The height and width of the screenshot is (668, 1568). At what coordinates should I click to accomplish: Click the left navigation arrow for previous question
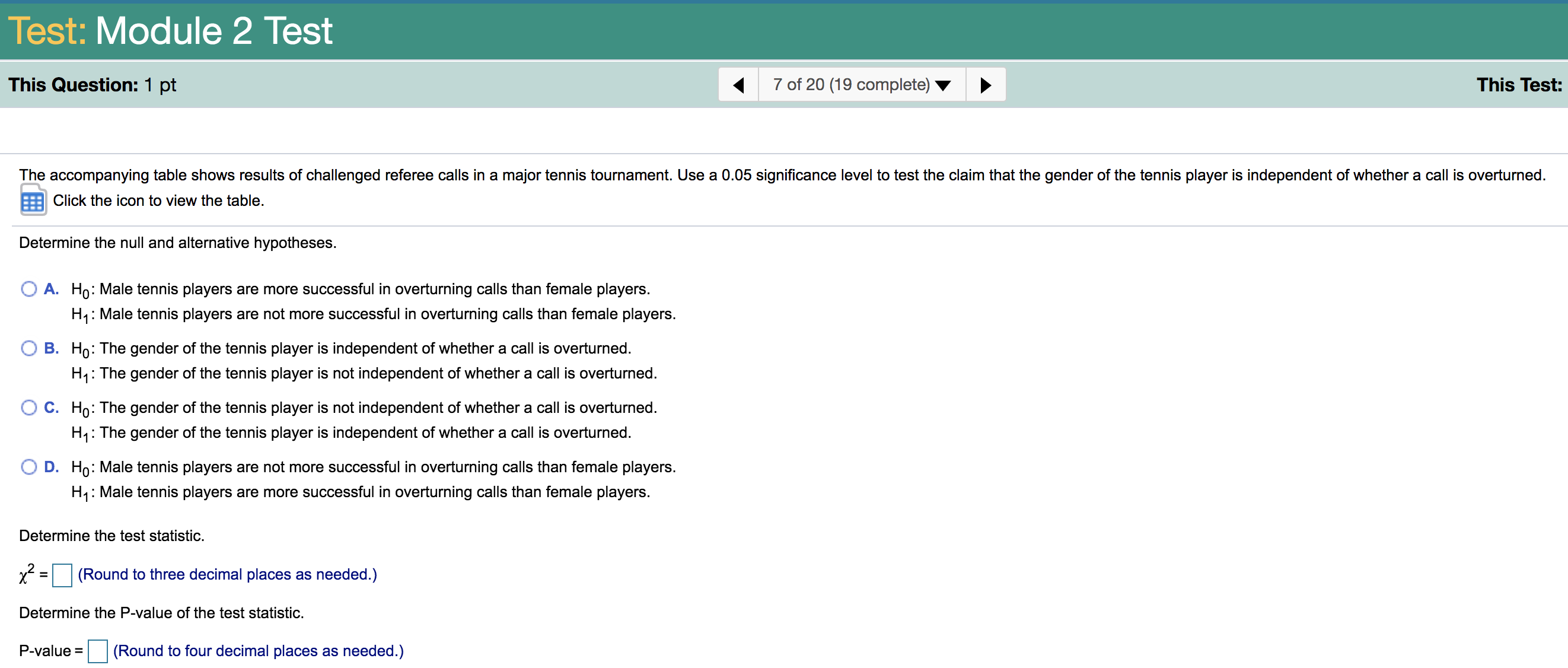pos(738,85)
